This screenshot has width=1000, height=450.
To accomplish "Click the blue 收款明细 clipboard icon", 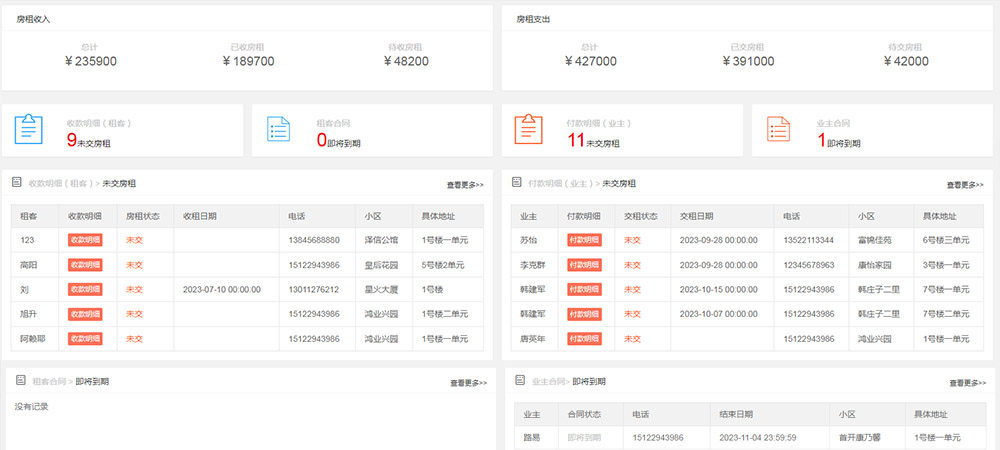I will point(29,130).
